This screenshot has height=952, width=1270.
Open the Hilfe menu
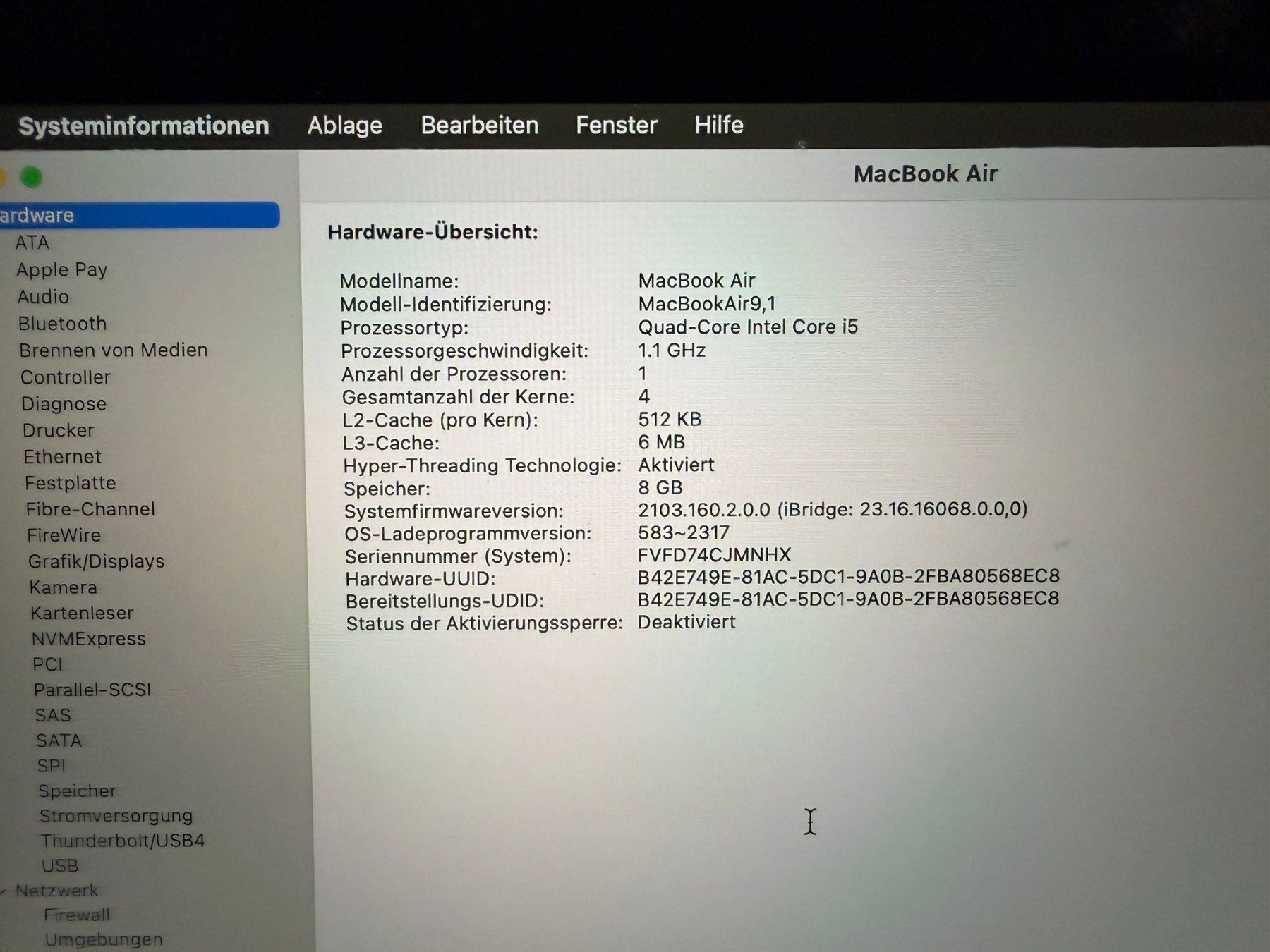tap(719, 125)
